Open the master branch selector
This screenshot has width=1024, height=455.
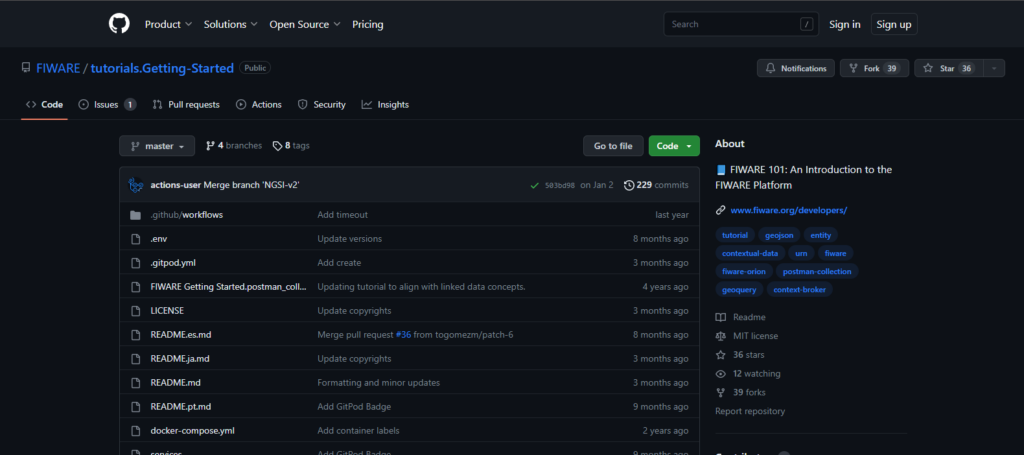157,146
